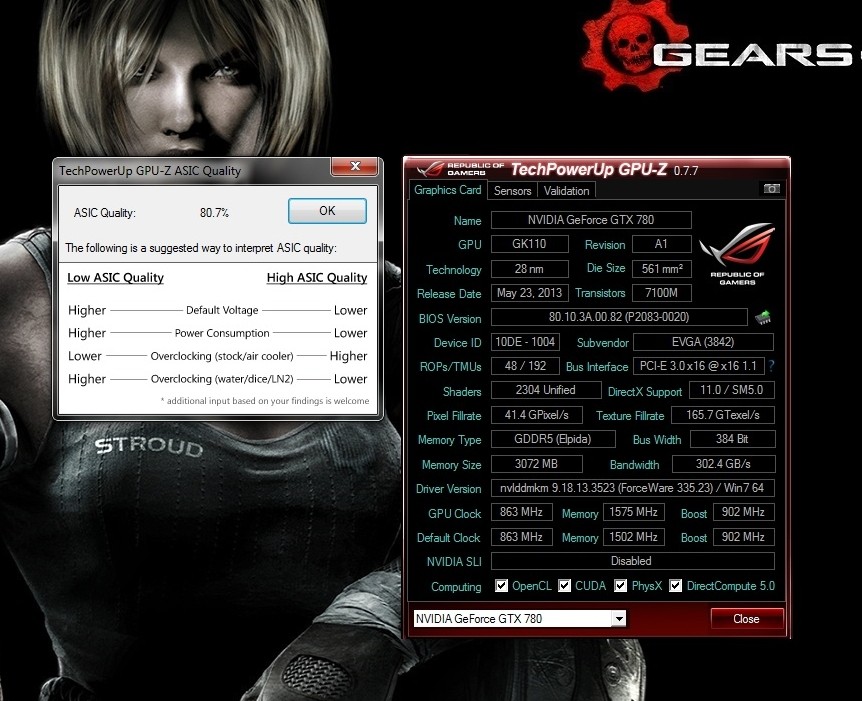
Task: Click Overclocking (water/dice/LN2) text
Action: pos(222,379)
